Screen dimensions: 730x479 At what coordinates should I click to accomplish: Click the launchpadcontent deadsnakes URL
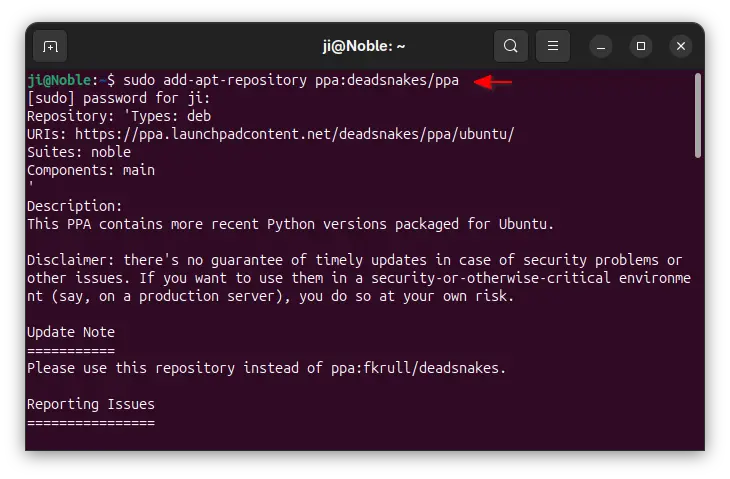click(x=294, y=134)
